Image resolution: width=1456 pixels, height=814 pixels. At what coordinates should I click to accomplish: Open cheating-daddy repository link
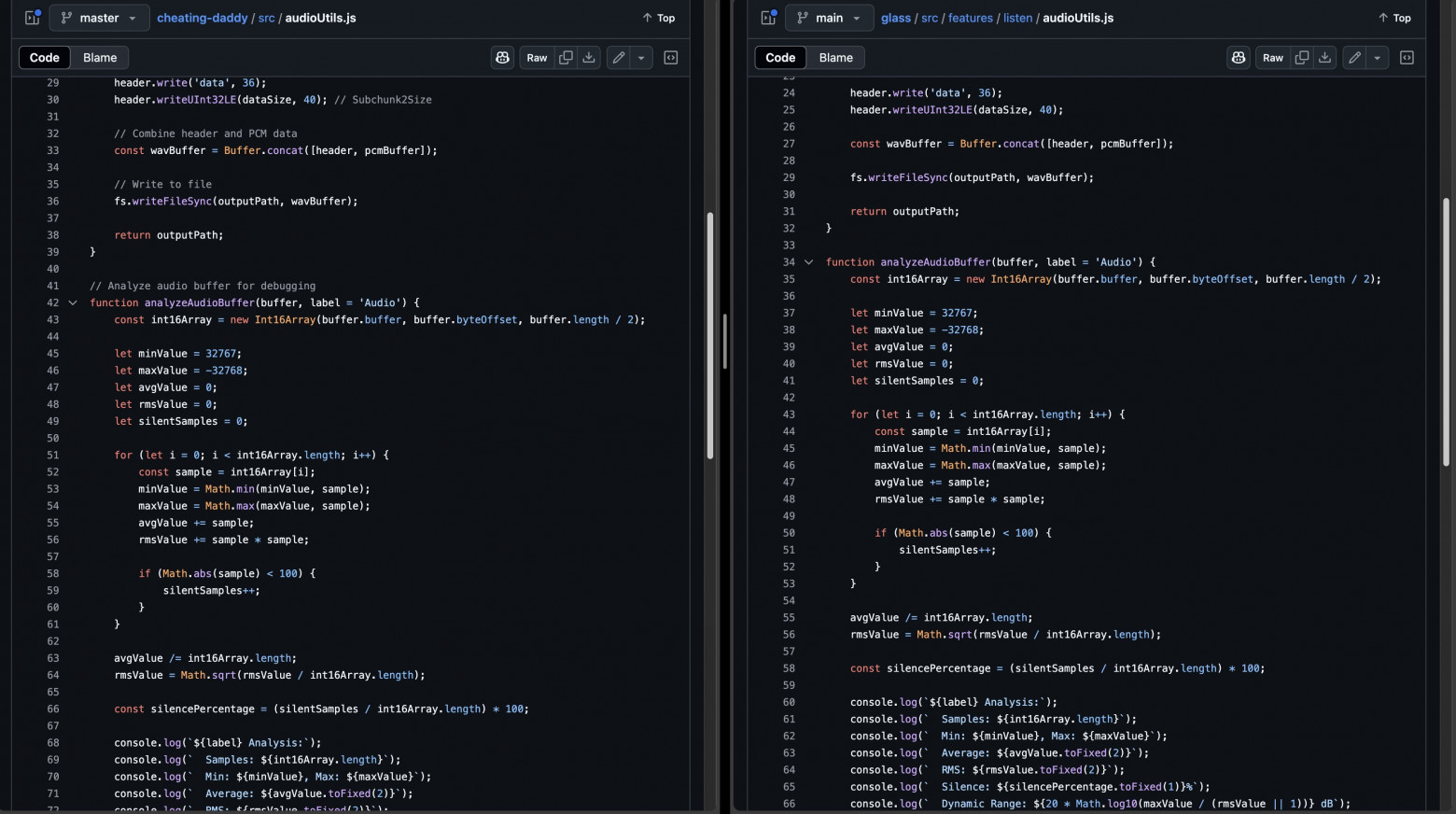click(x=202, y=18)
